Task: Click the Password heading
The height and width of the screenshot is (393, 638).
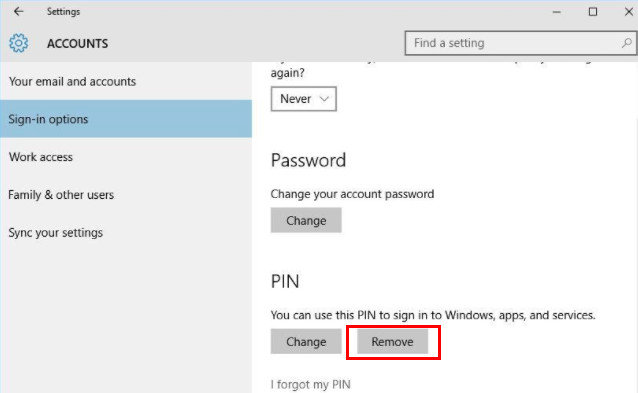Action: point(308,160)
